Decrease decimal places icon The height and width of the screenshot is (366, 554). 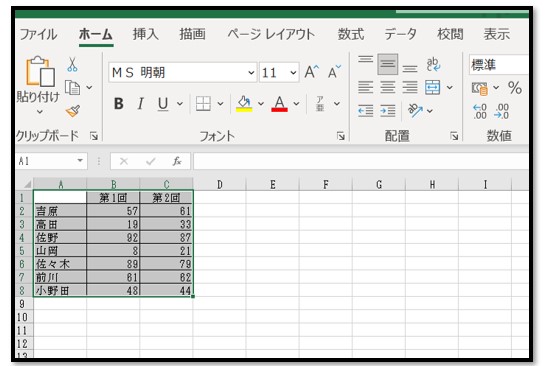point(502,111)
